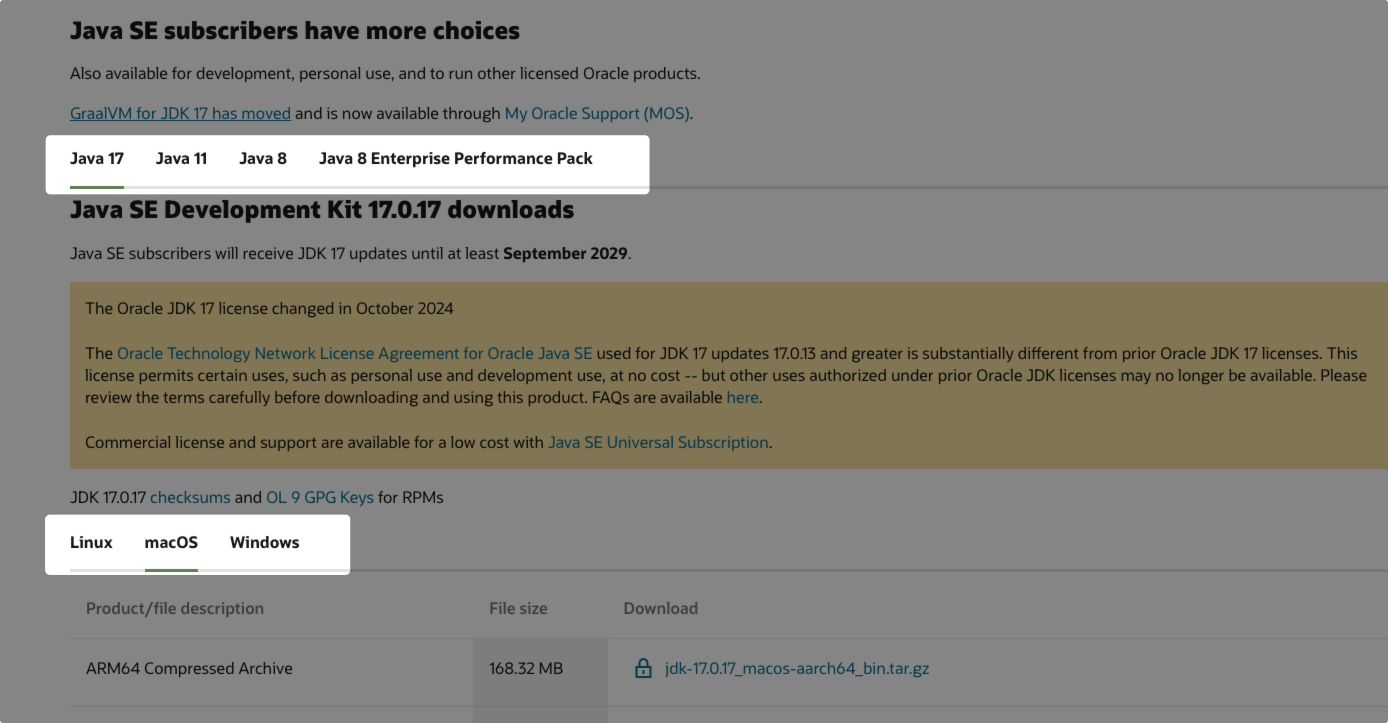The height and width of the screenshot is (723, 1388).
Task: Select the Java 8 tab
Action: tap(263, 158)
